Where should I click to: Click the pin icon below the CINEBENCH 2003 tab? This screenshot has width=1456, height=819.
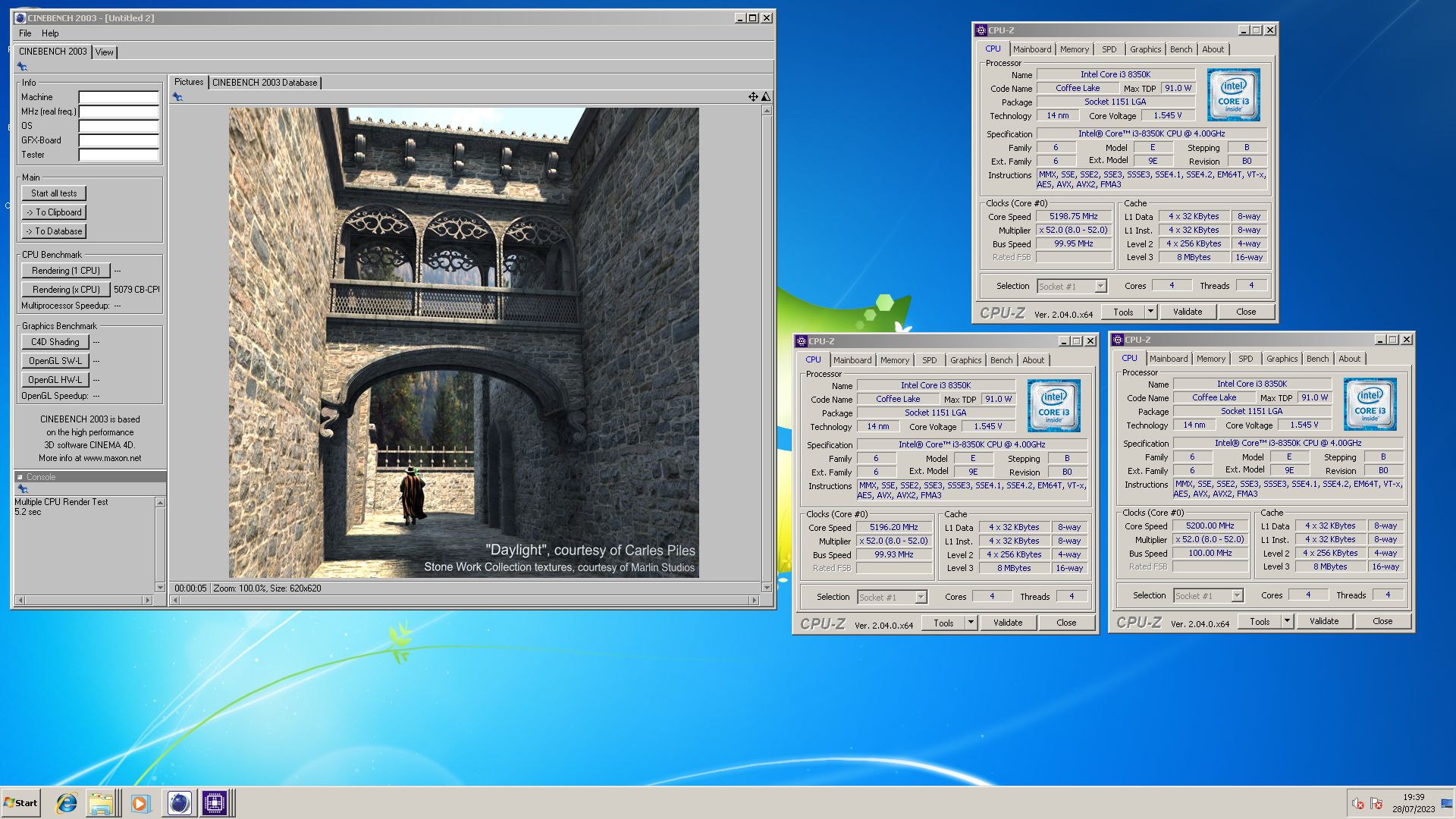click(22, 67)
